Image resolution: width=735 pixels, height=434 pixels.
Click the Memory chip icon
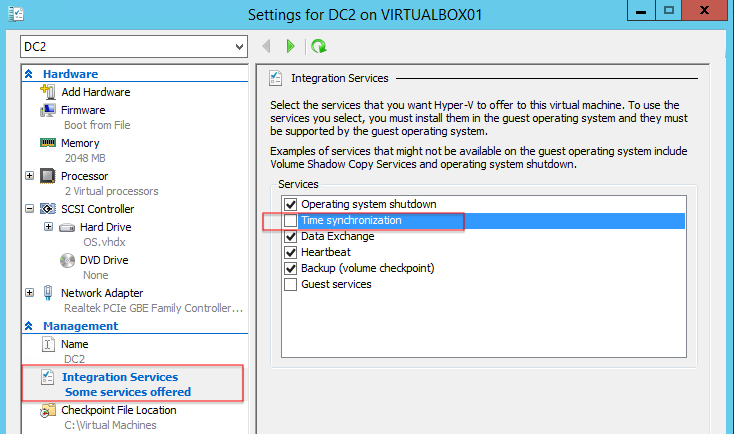tap(48, 142)
